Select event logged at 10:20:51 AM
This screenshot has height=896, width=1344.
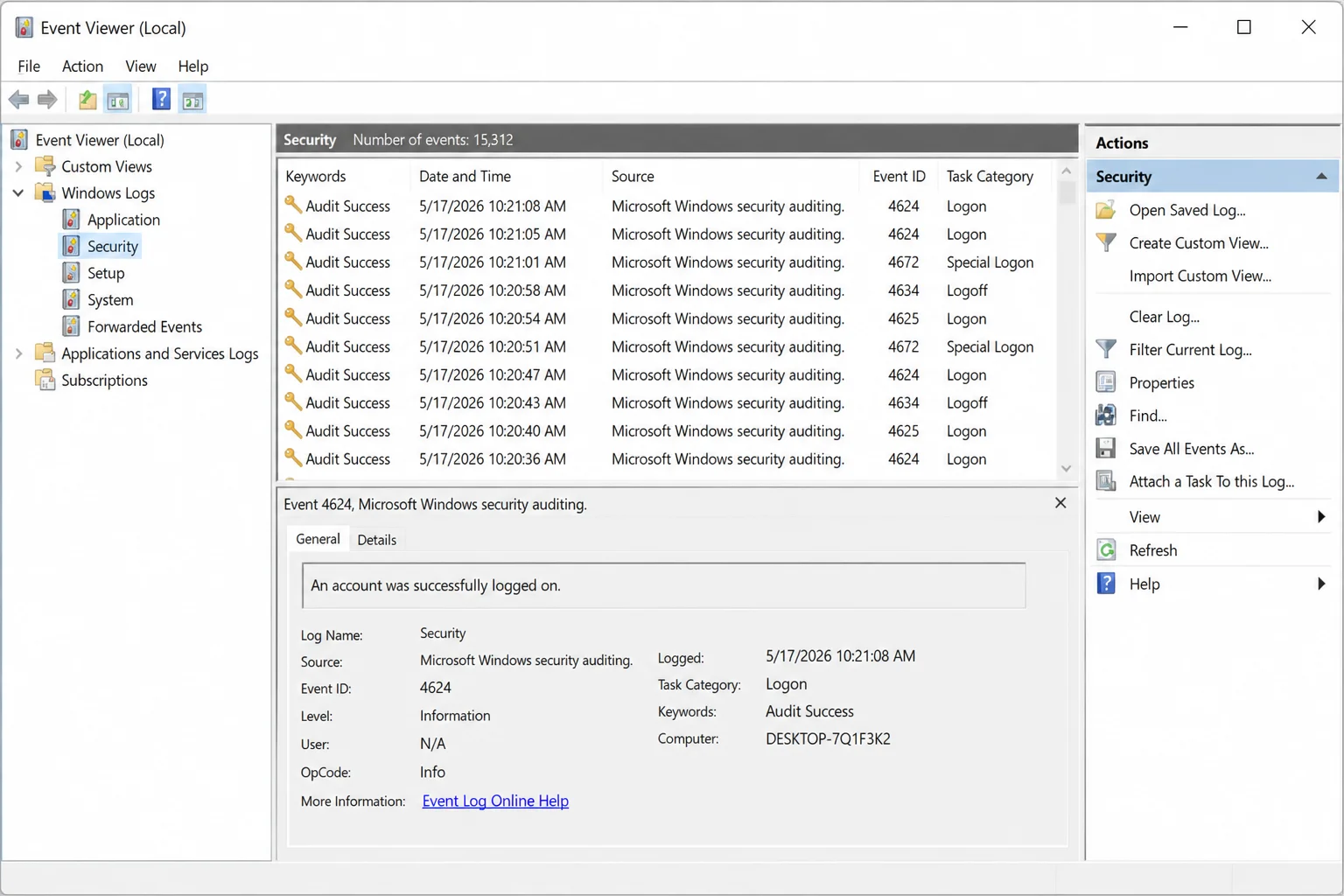pos(667,346)
